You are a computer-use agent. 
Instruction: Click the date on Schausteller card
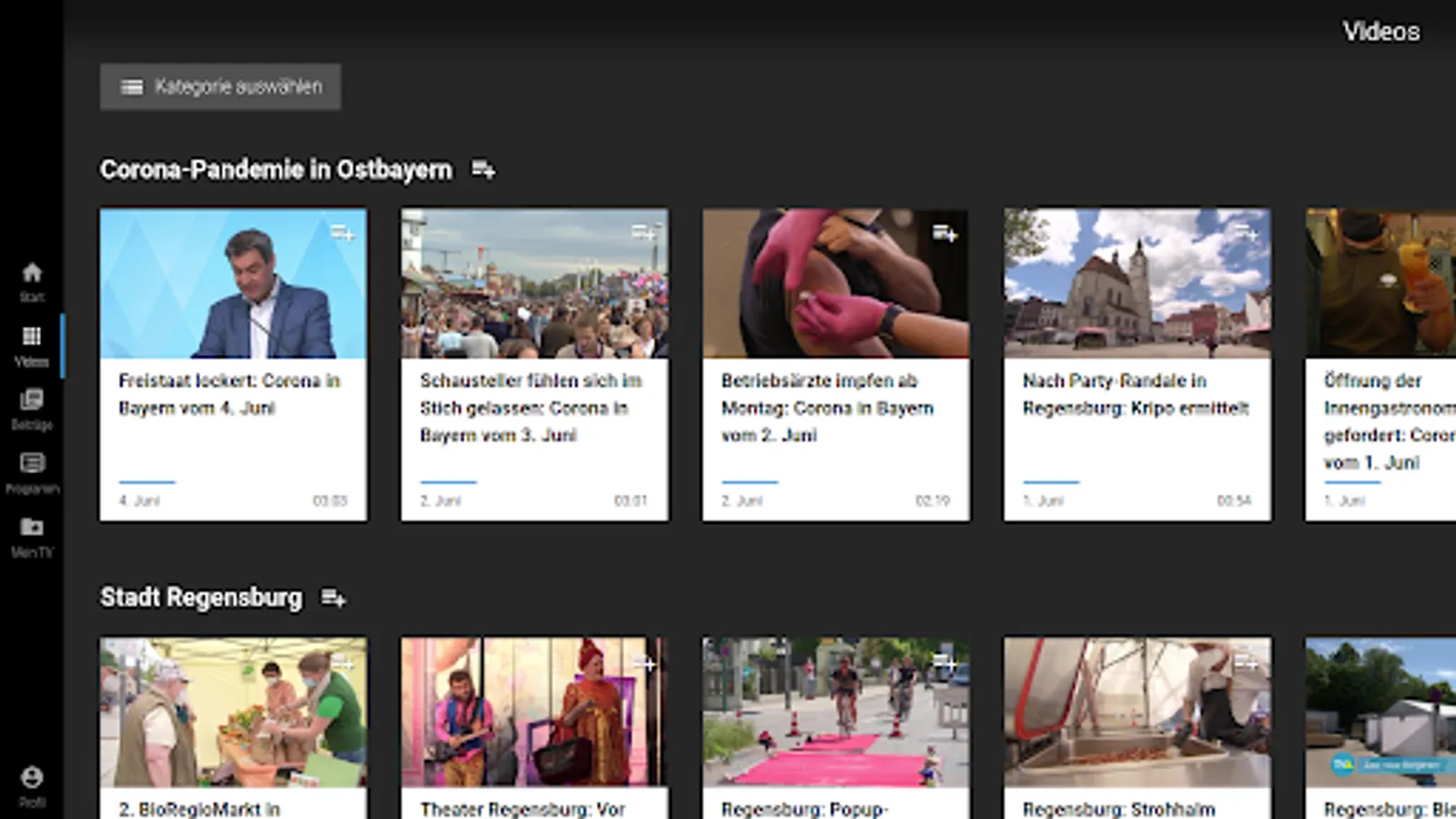click(440, 500)
